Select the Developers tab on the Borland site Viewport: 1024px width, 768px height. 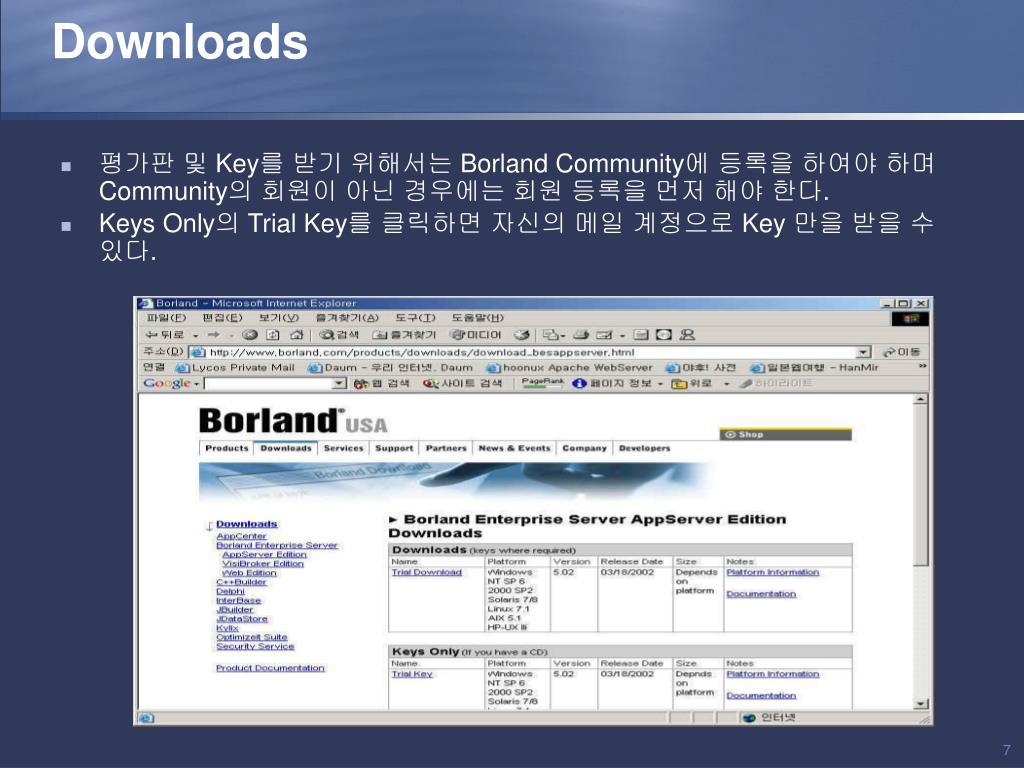point(645,448)
